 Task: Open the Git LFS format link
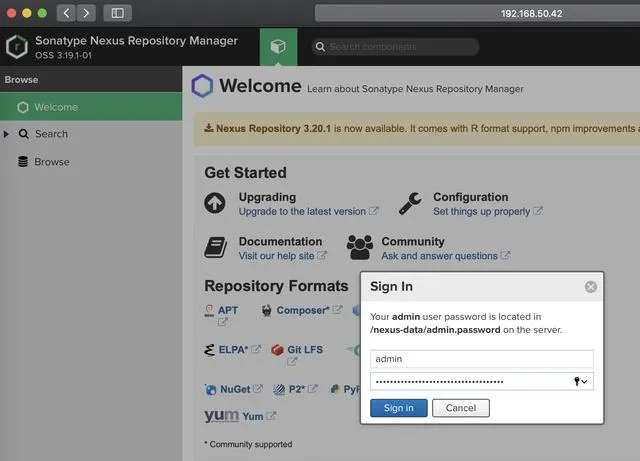tap(305, 350)
